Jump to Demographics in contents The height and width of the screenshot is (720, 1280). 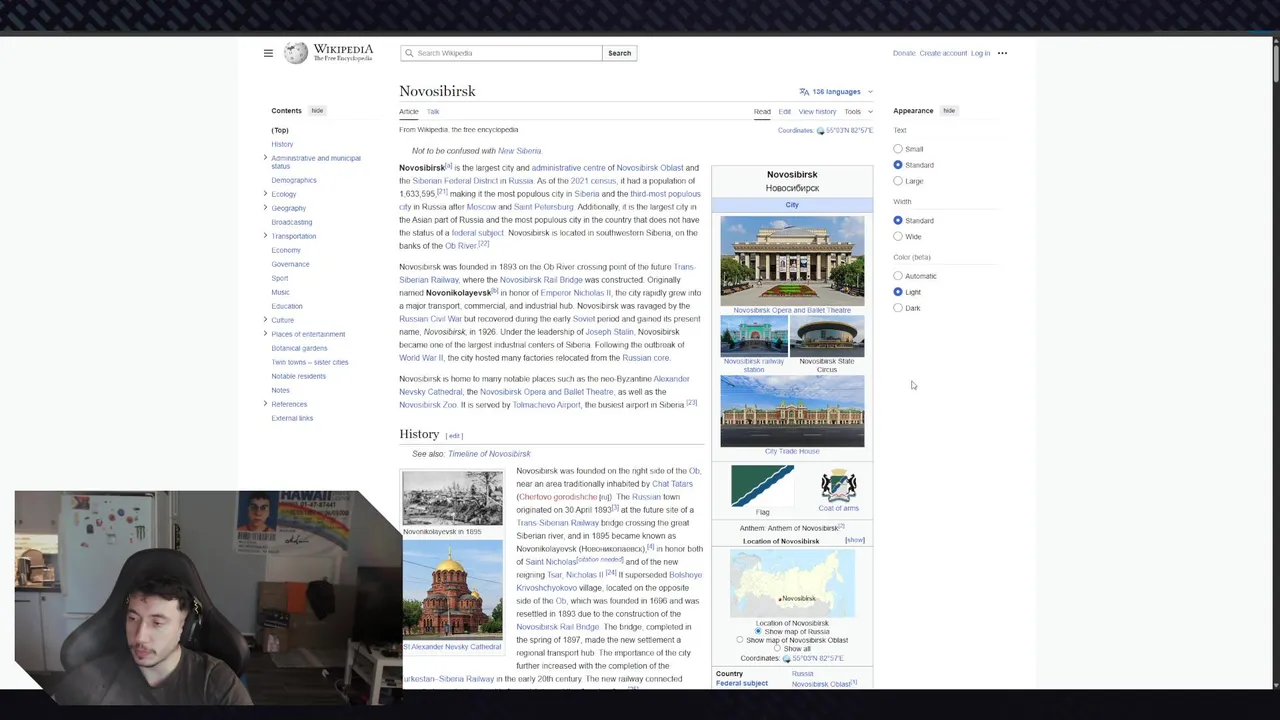click(294, 180)
